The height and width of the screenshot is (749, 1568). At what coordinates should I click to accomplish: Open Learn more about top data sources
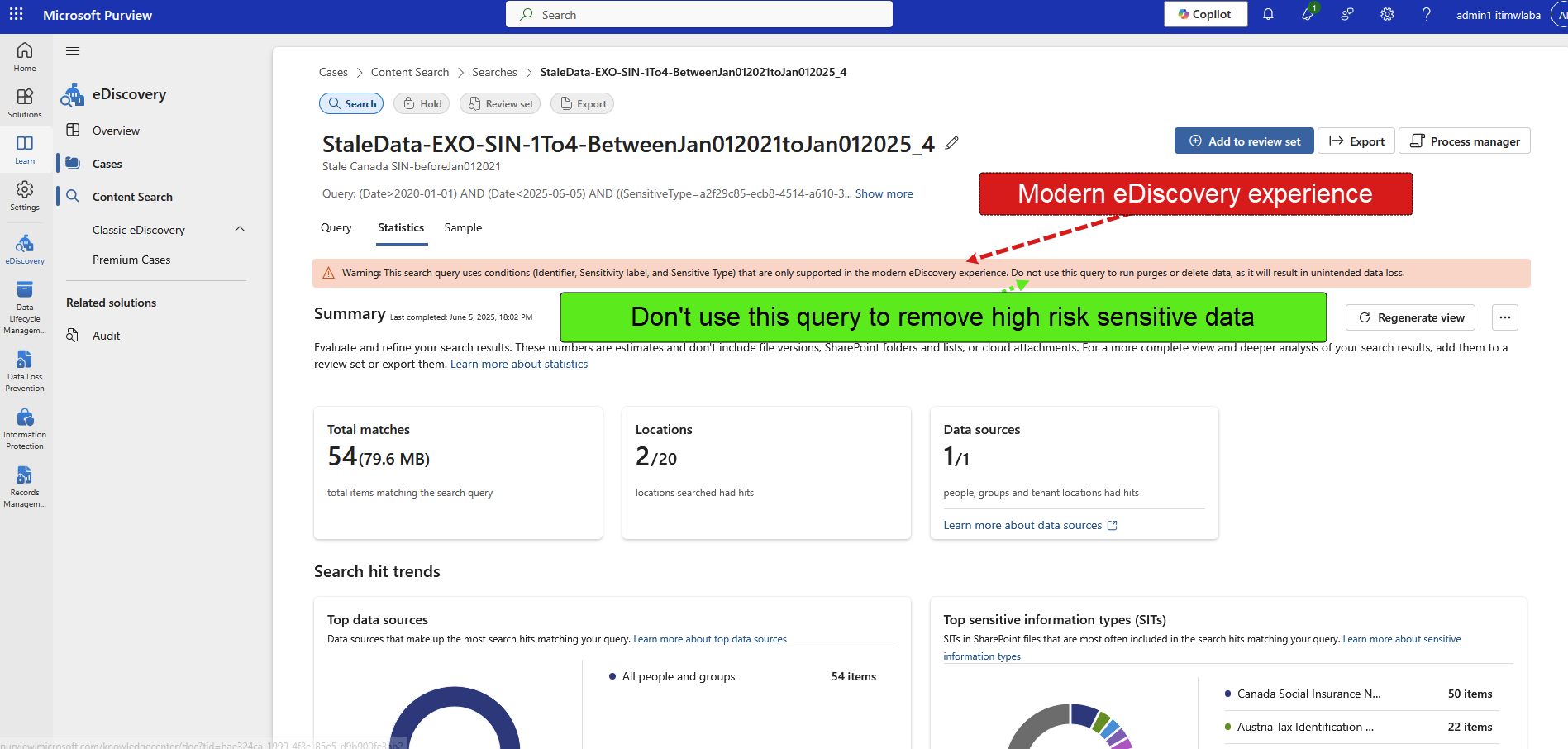click(x=710, y=639)
